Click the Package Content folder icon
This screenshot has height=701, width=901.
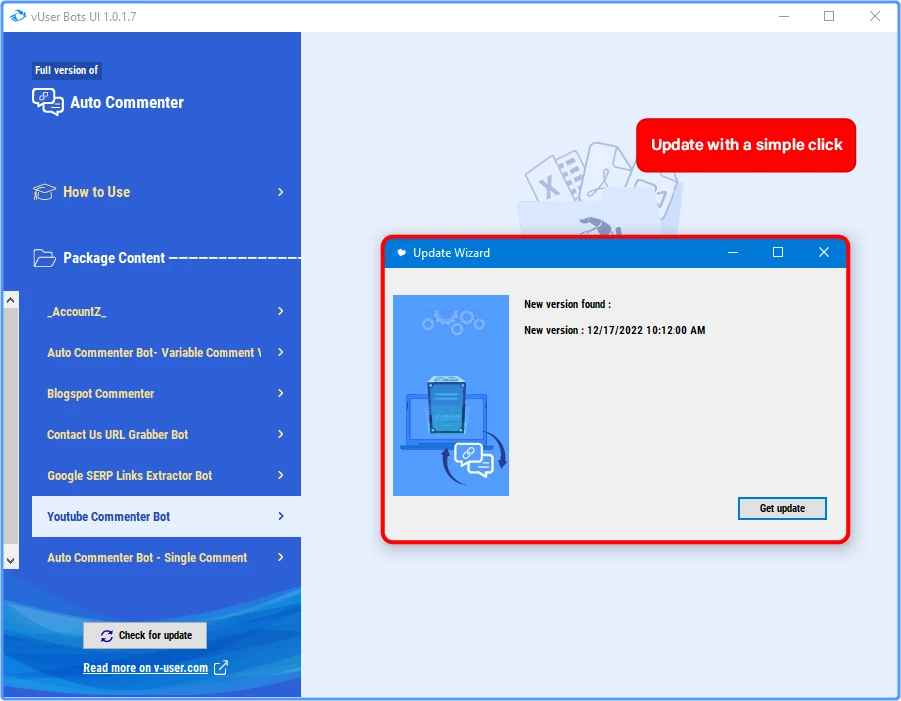point(44,259)
